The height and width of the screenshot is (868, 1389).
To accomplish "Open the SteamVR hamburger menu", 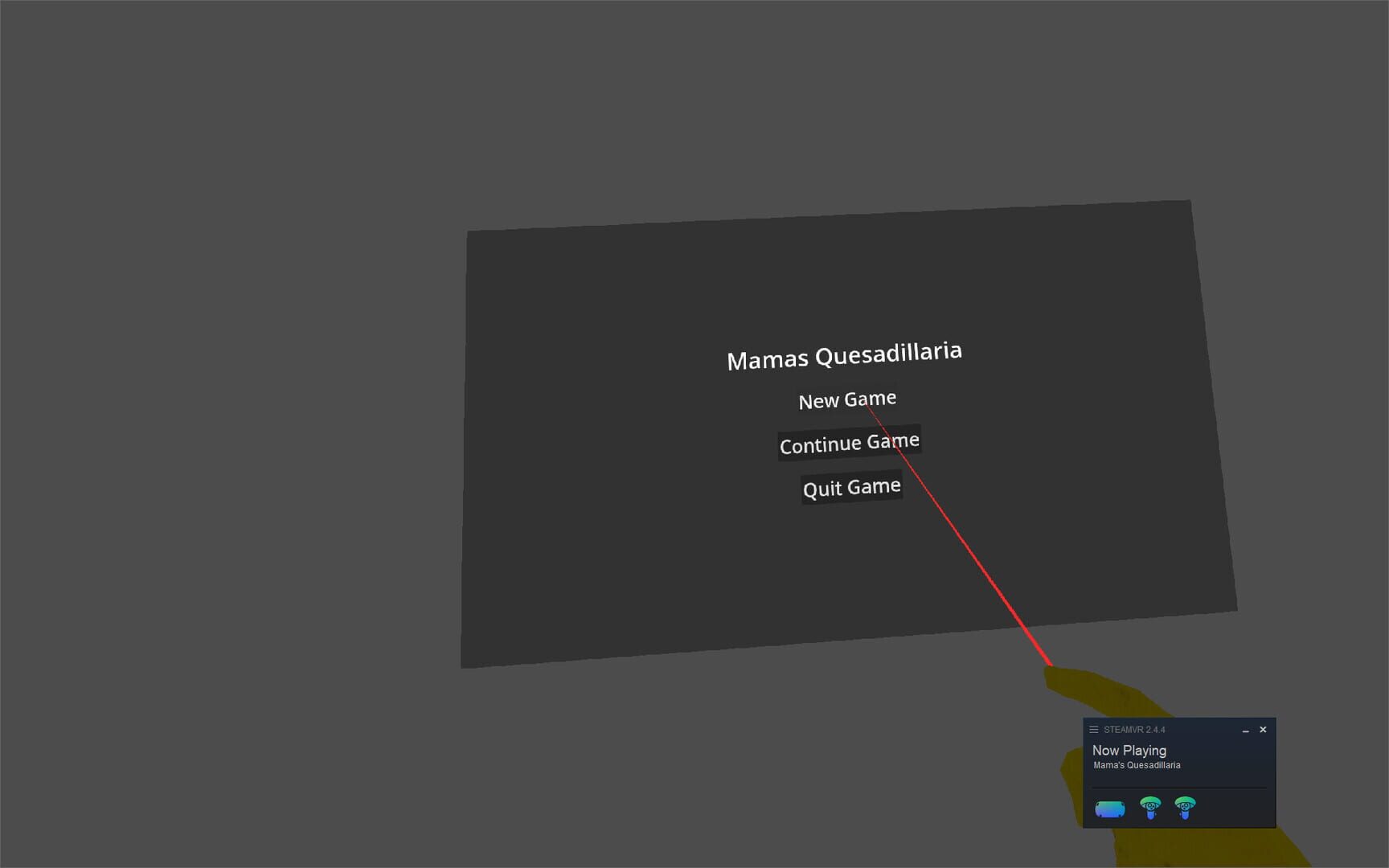I will tap(1093, 730).
